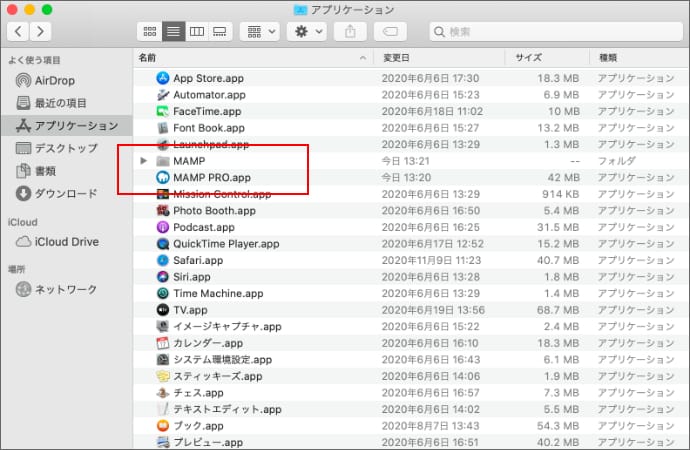Screen dimensions: 690x450
Task: Click the share button in toolbar
Action: pyautogui.click(x=350, y=32)
